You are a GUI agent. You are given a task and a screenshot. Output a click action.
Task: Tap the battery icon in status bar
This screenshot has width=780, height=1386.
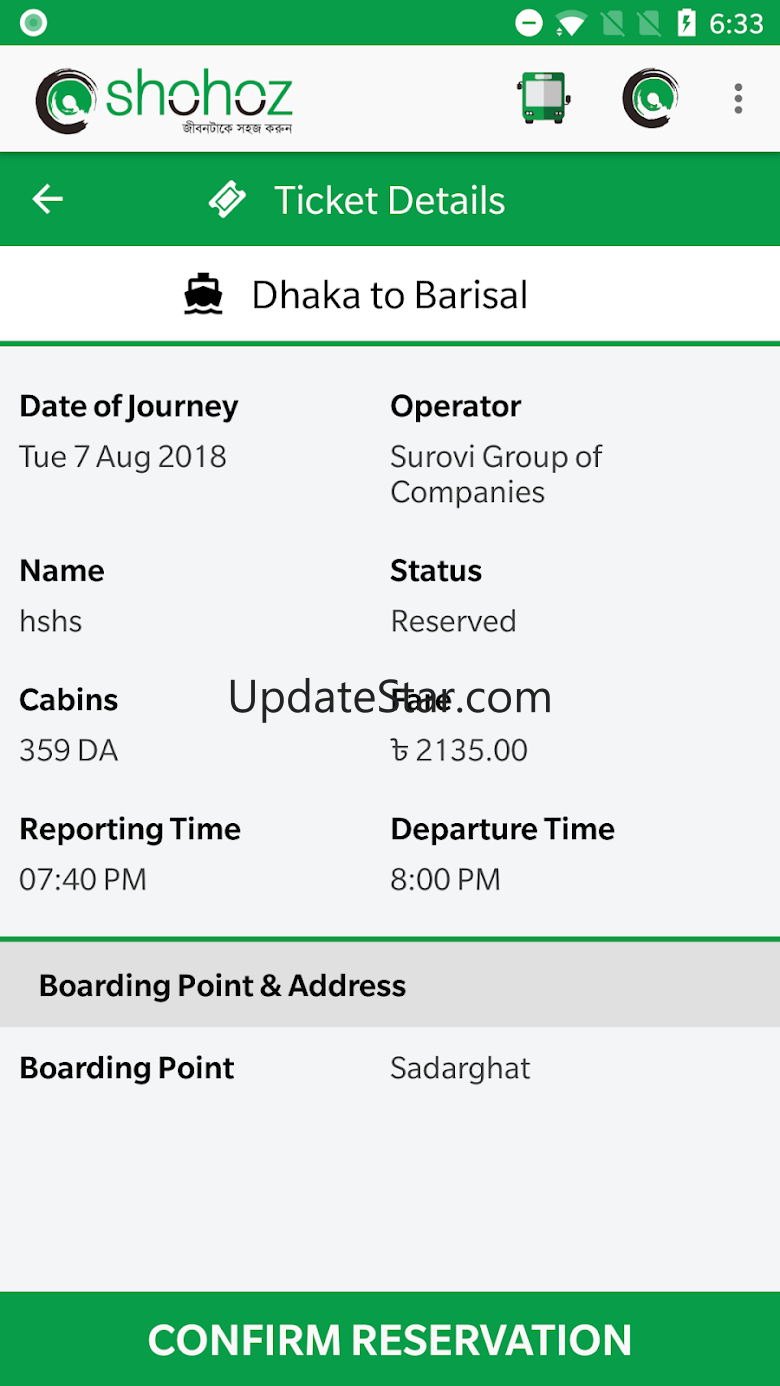click(686, 23)
